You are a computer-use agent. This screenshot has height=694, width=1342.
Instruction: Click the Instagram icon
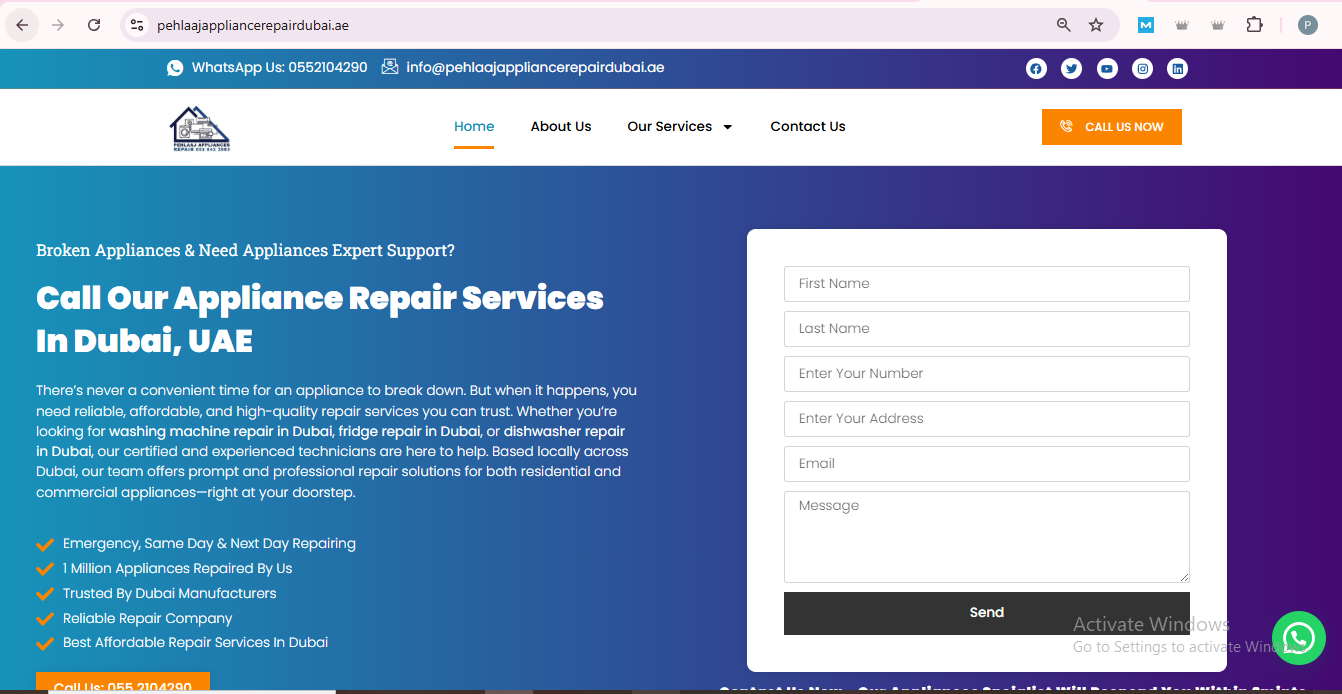click(x=1142, y=68)
